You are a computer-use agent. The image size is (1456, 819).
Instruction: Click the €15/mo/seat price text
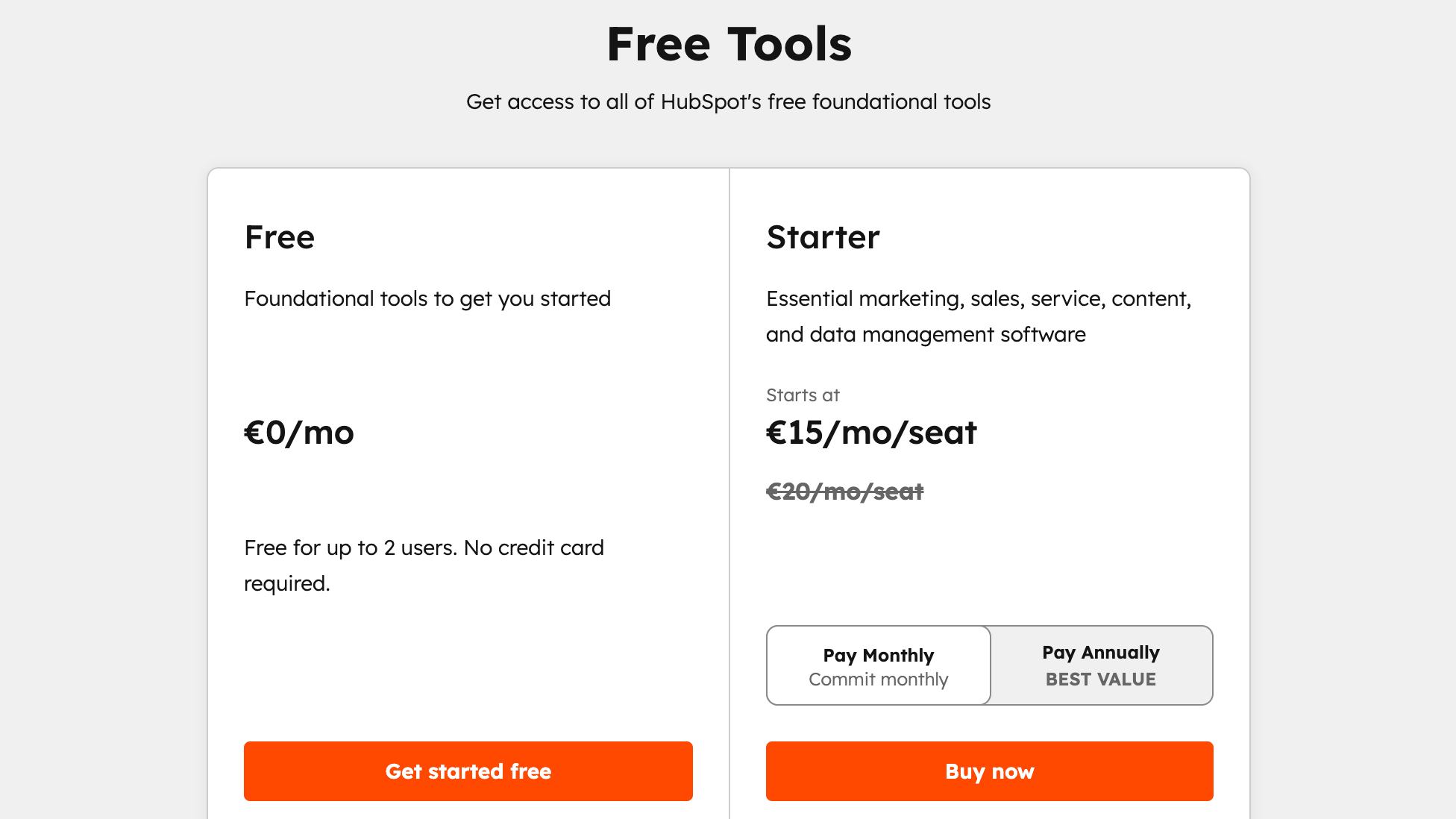coord(871,433)
